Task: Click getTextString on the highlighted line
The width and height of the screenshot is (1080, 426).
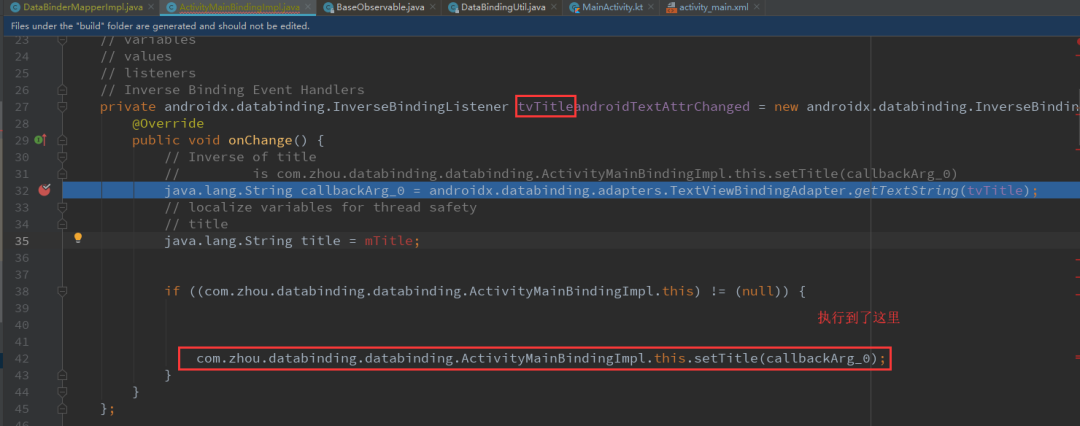Action: (x=906, y=190)
